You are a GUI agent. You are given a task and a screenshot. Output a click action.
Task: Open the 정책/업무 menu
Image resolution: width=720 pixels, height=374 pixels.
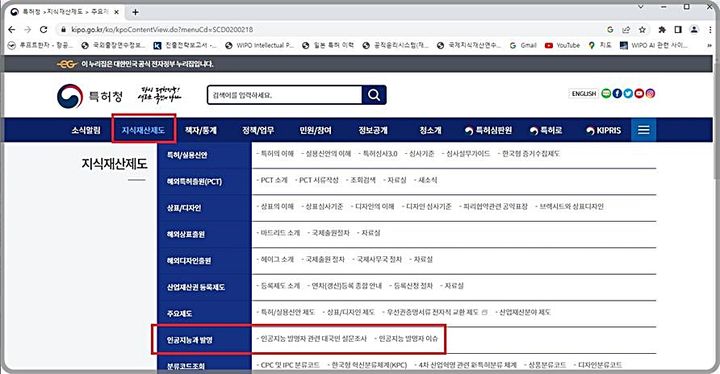point(258,130)
